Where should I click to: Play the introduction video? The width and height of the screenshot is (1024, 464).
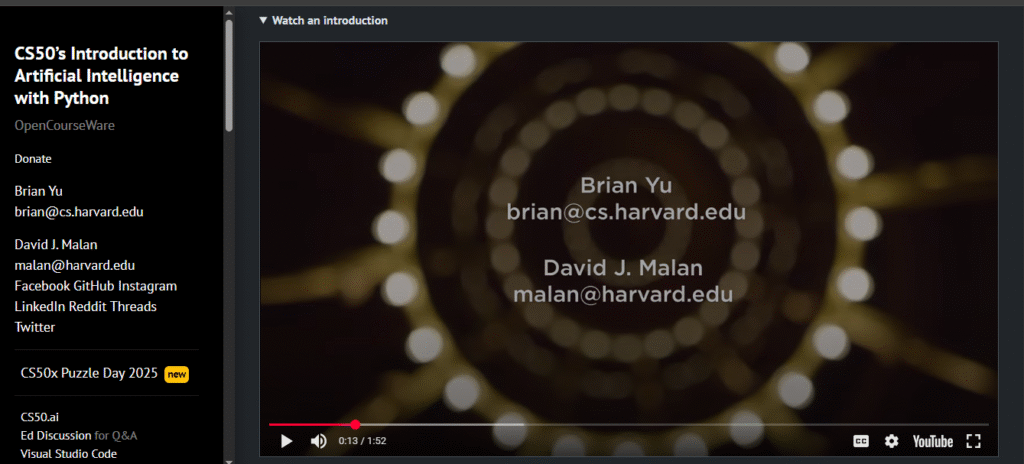pos(286,441)
